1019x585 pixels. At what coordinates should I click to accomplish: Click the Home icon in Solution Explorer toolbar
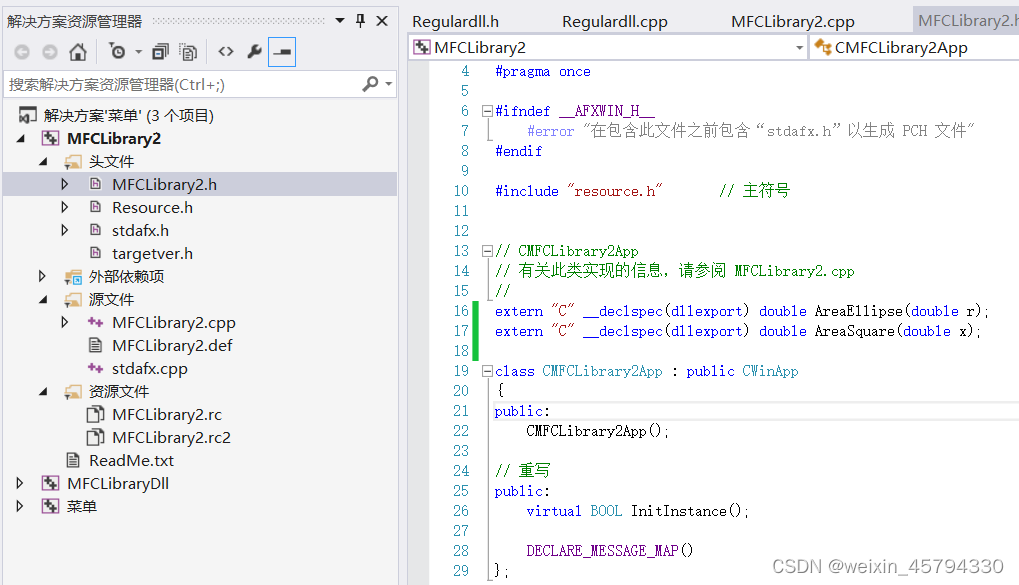[78, 52]
